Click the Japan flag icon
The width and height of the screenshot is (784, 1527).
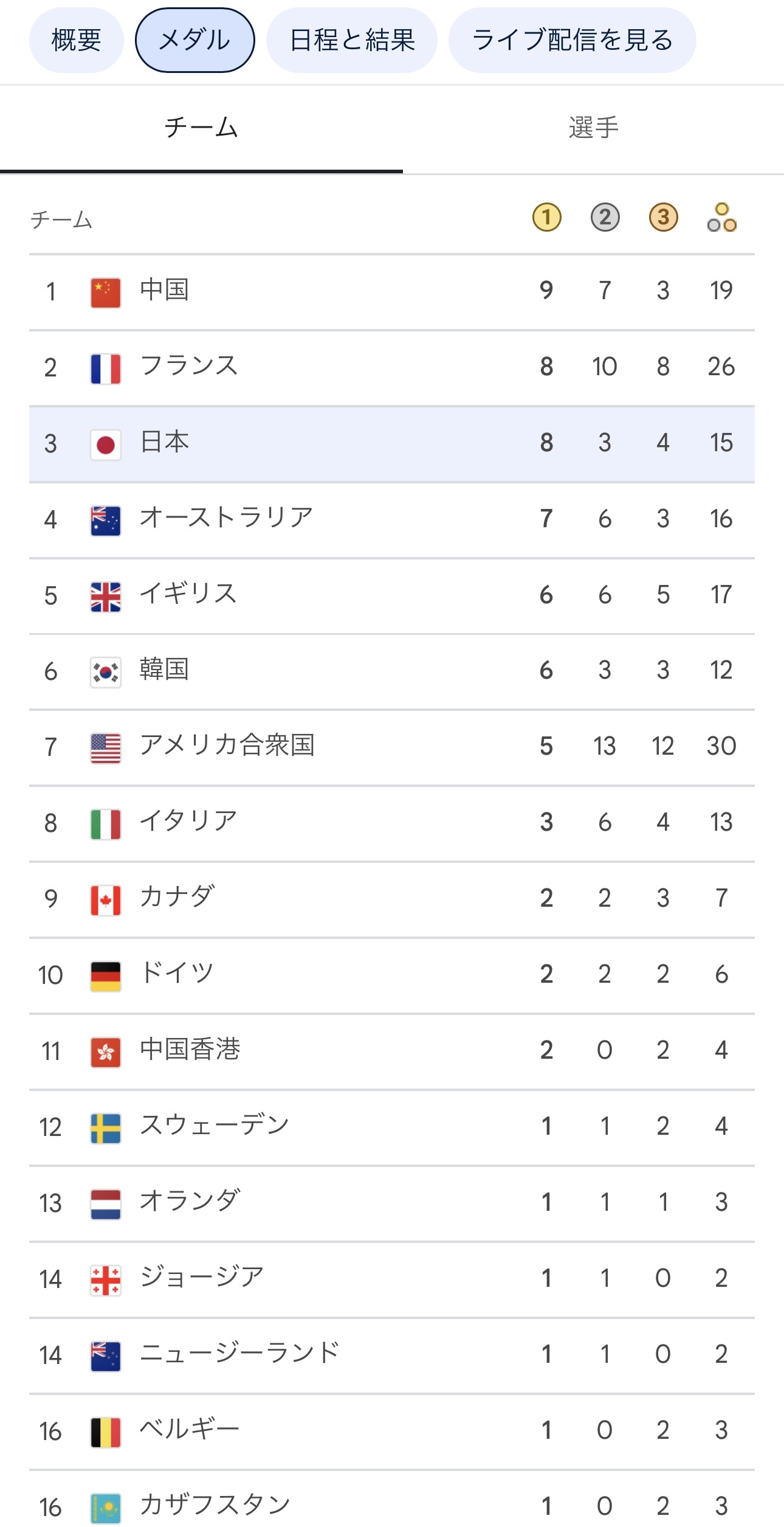[106, 445]
